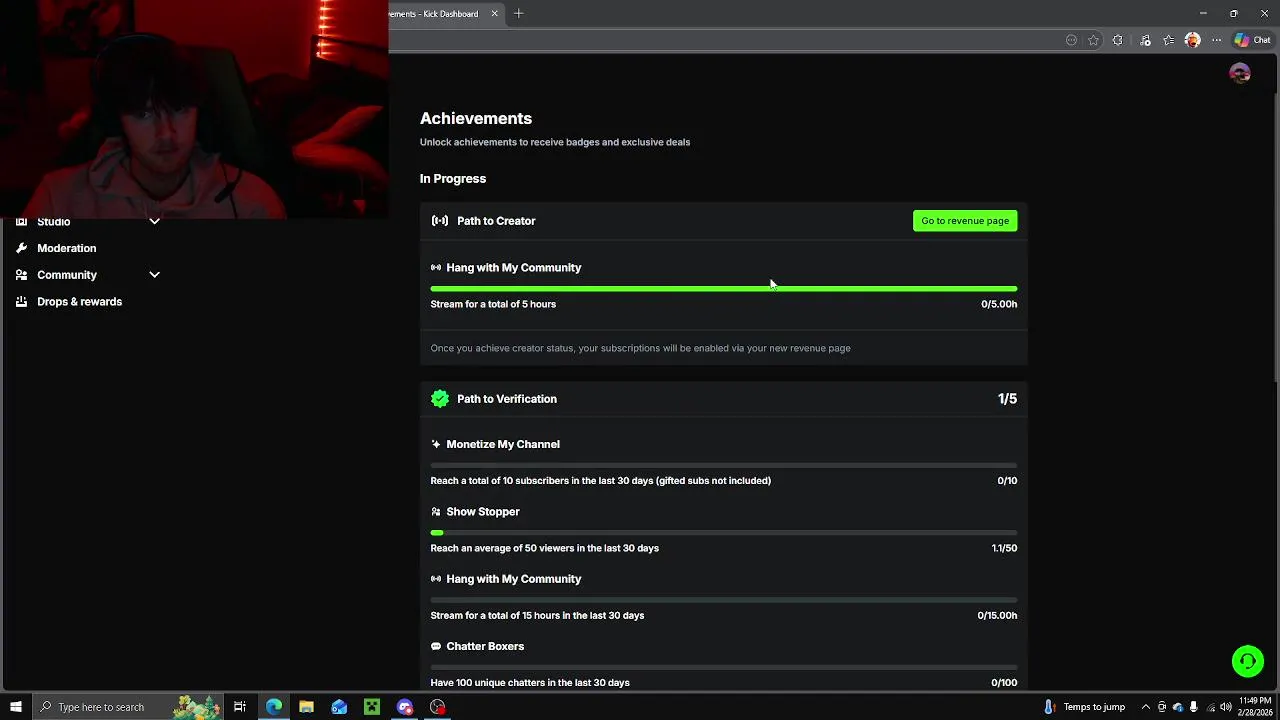1280x720 pixels.
Task: Open Moderation in the sidebar
Action: 67,248
